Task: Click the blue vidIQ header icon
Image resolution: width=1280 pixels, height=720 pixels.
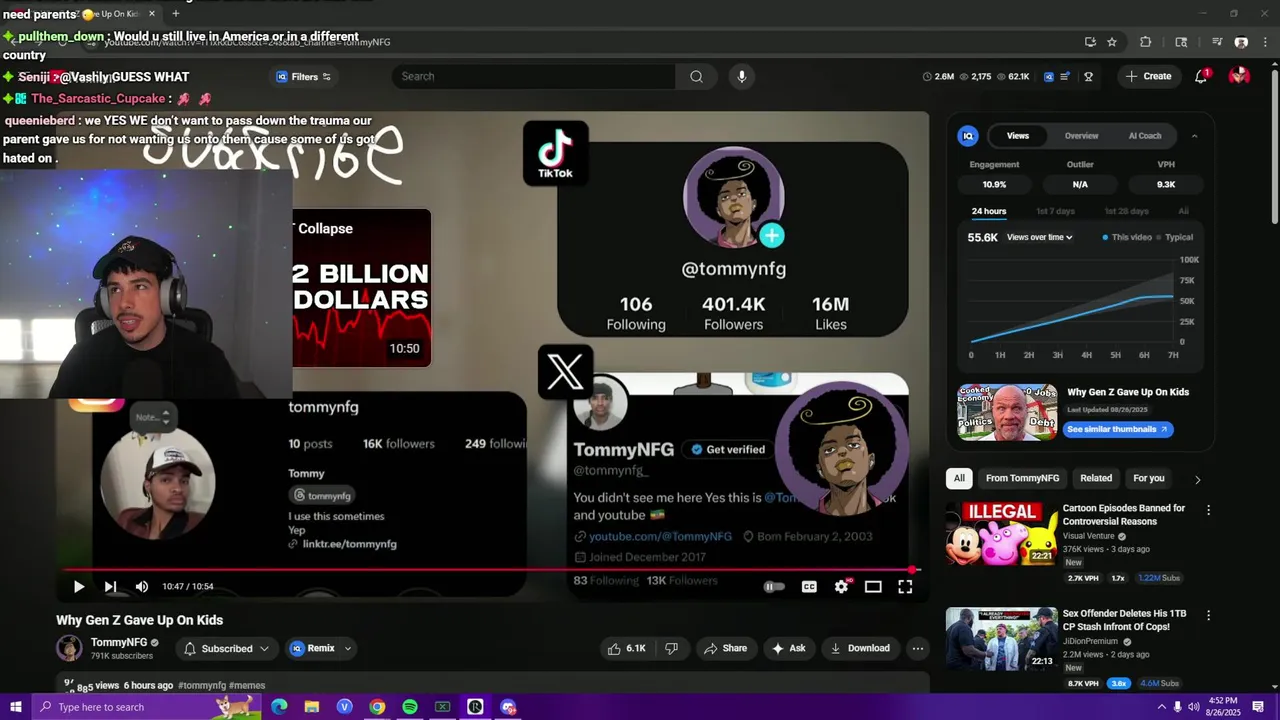Action: coord(1048,76)
